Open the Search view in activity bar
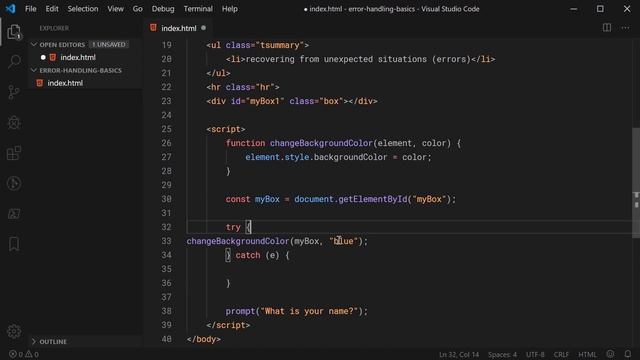This screenshot has width=640, height=360. (14, 62)
